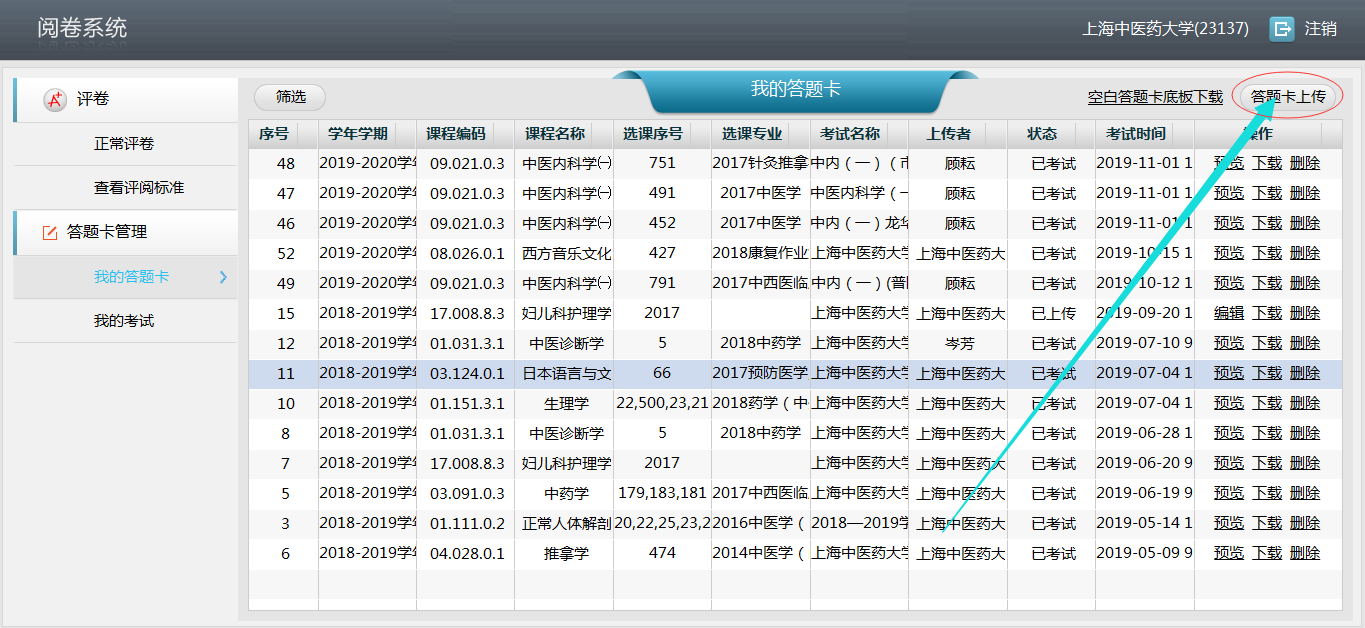Open 正常评卷 in the sidebar
This screenshot has height=628, width=1365.
click(x=124, y=144)
